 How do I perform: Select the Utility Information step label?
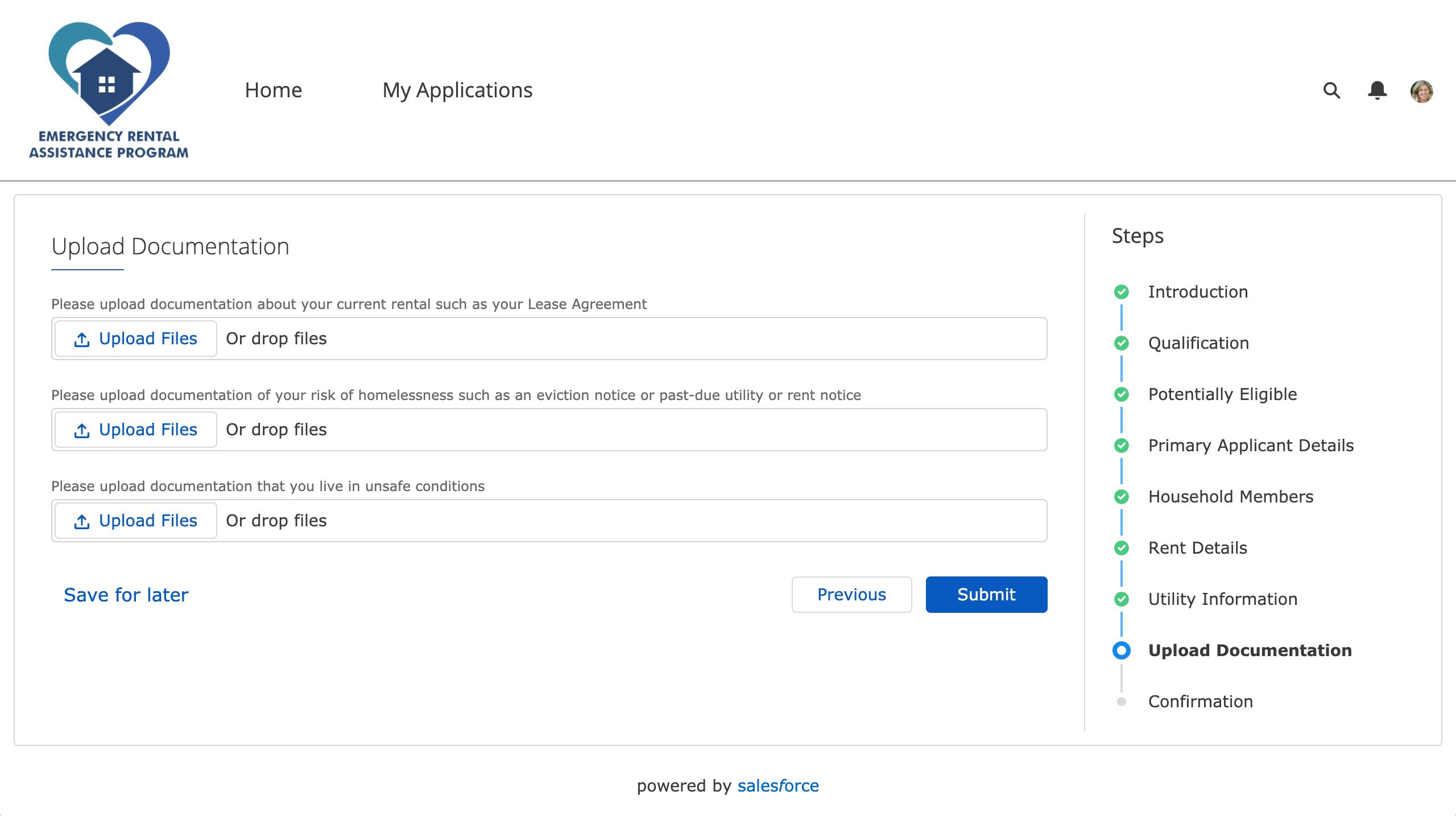pos(1222,599)
